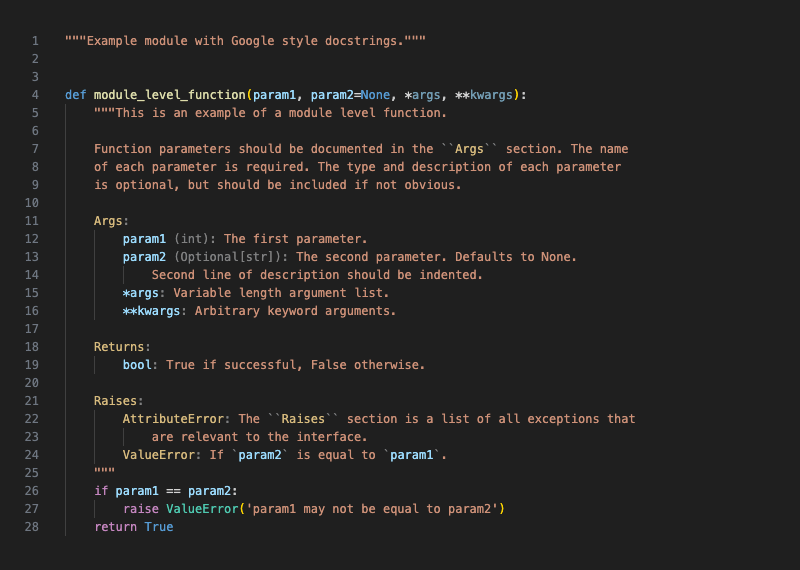
Task: Click the error string 'param1 may not be equal'
Action: click(x=372, y=509)
